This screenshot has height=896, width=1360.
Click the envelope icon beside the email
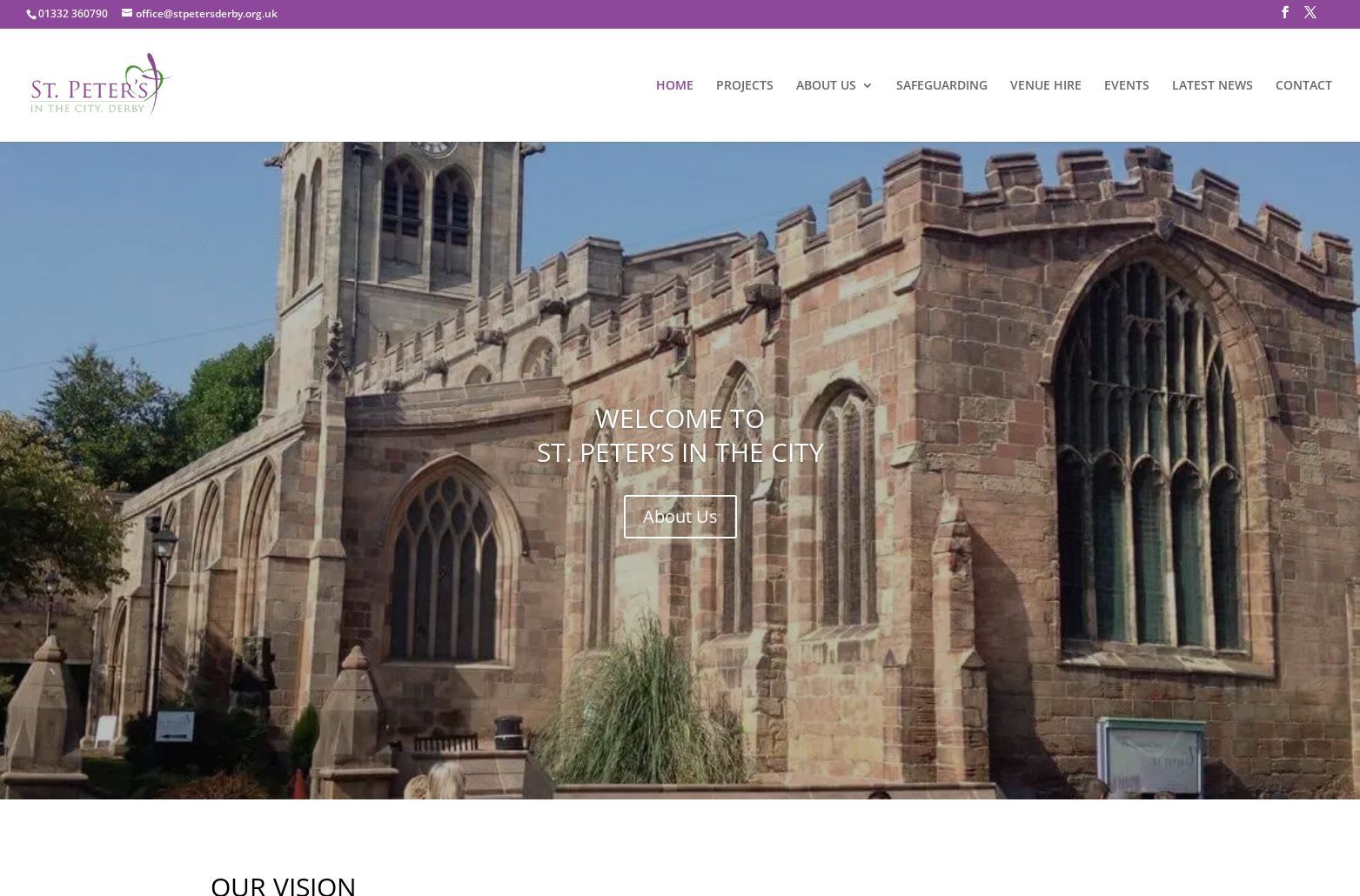(127, 13)
